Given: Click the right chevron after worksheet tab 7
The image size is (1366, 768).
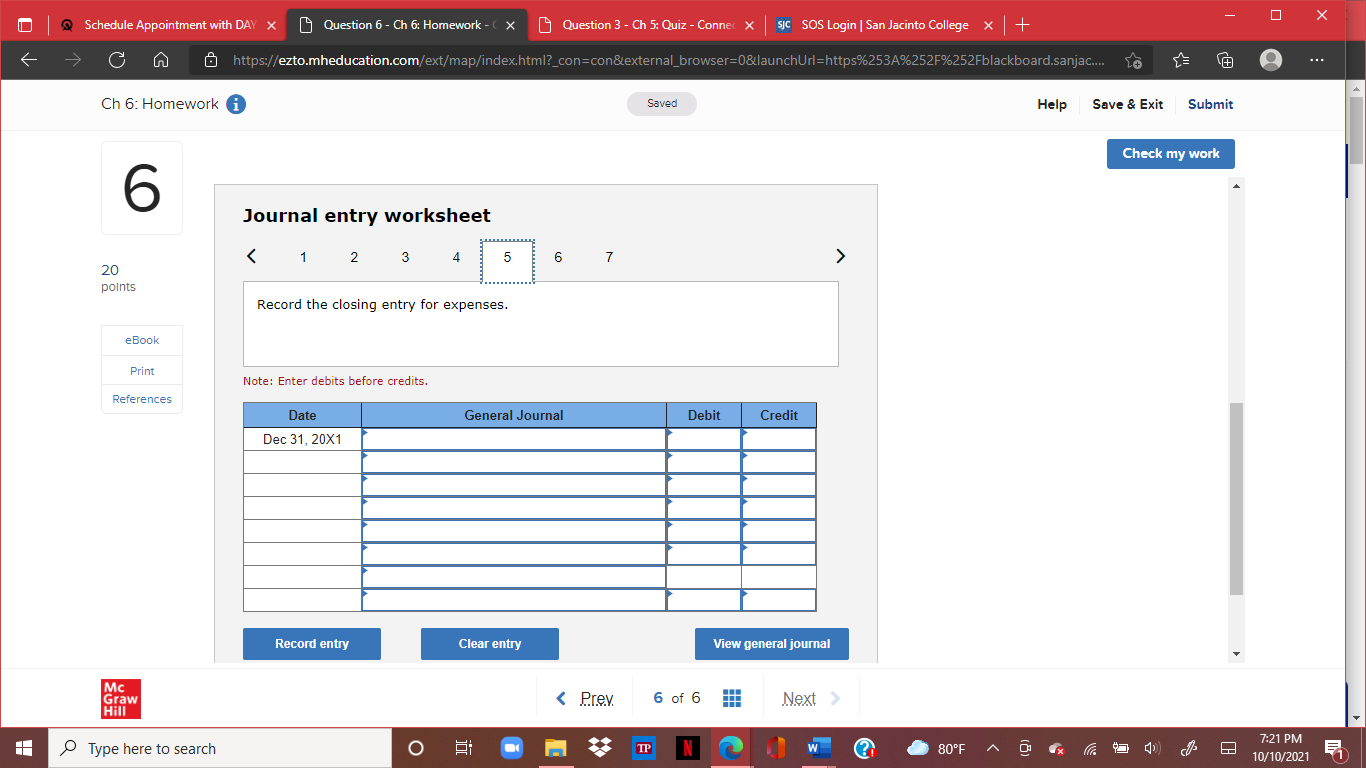Looking at the screenshot, I should [x=840, y=256].
